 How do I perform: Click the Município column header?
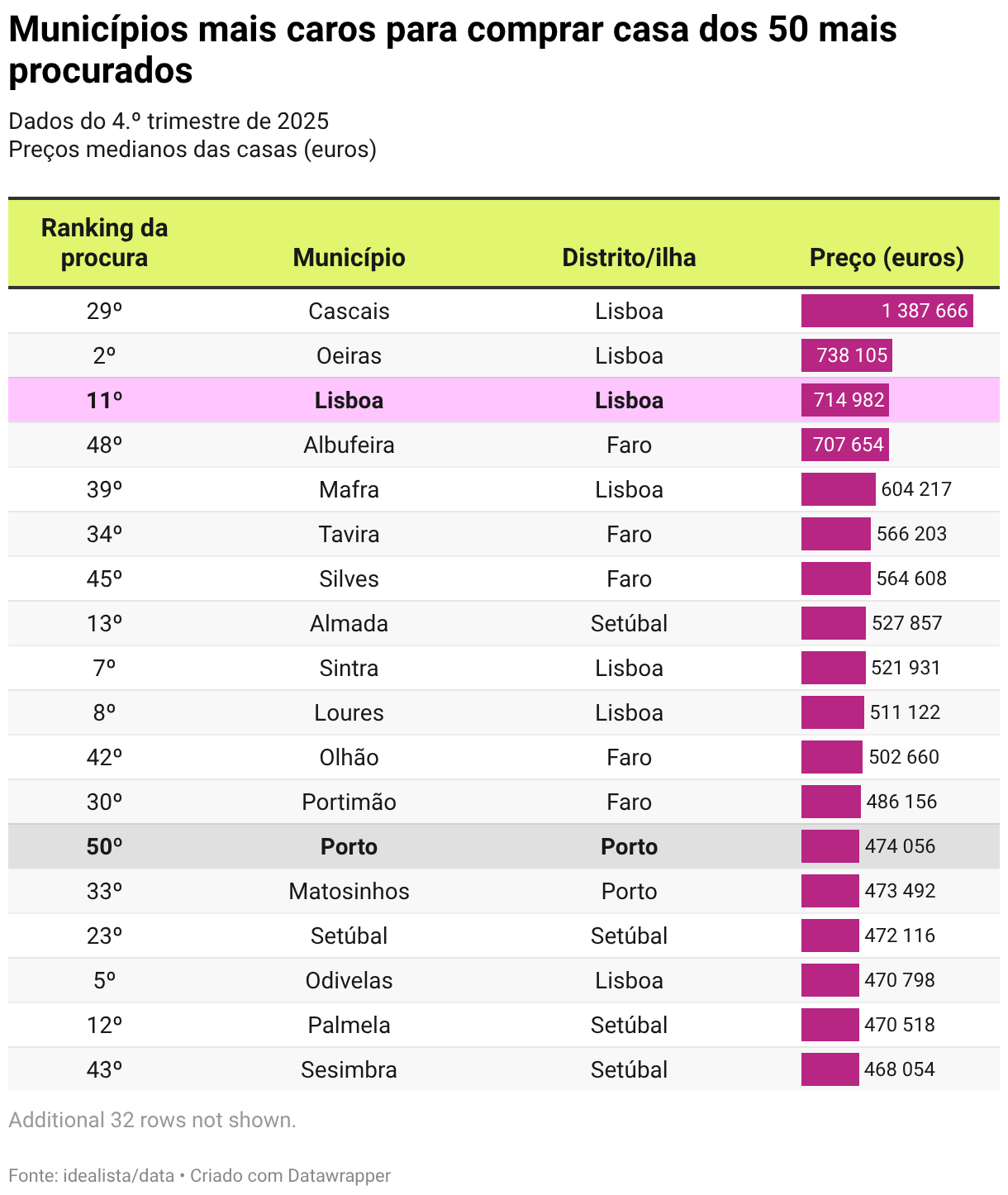[349, 257]
